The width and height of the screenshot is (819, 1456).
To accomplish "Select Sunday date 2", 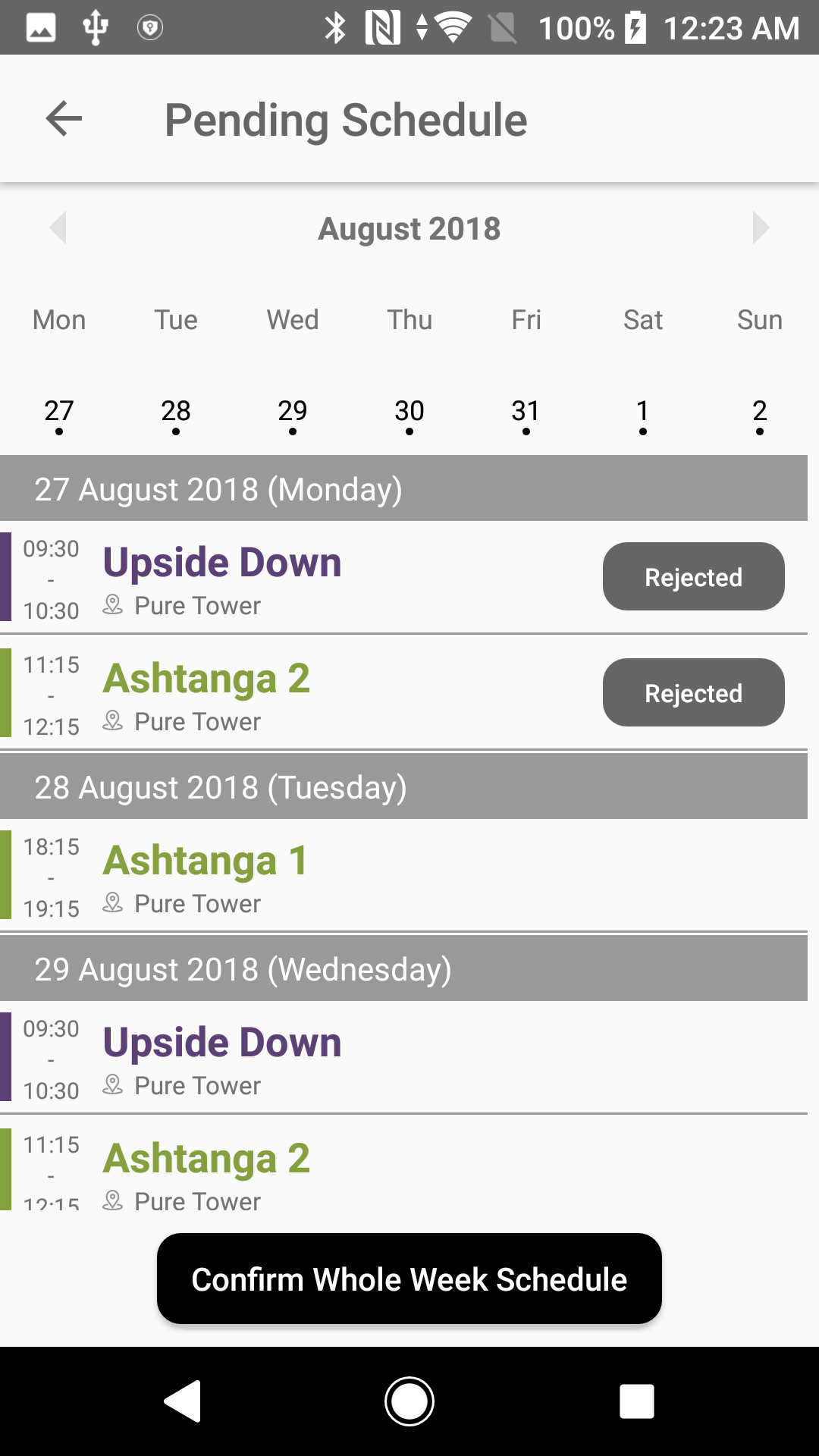I will tap(759, 412).
